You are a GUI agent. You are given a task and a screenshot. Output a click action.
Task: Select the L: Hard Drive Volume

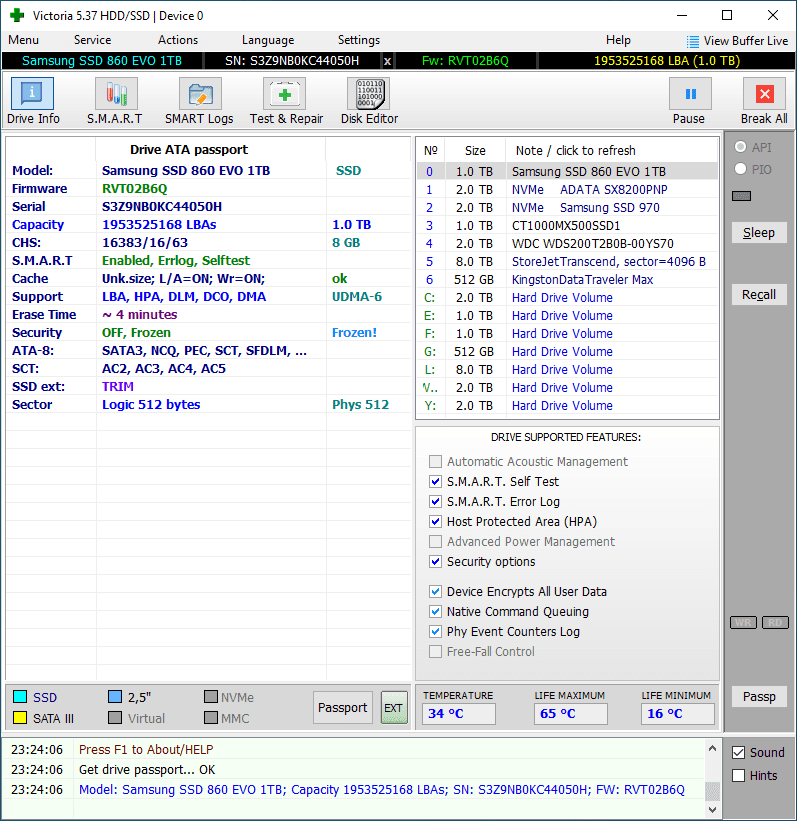coord(568,370)
